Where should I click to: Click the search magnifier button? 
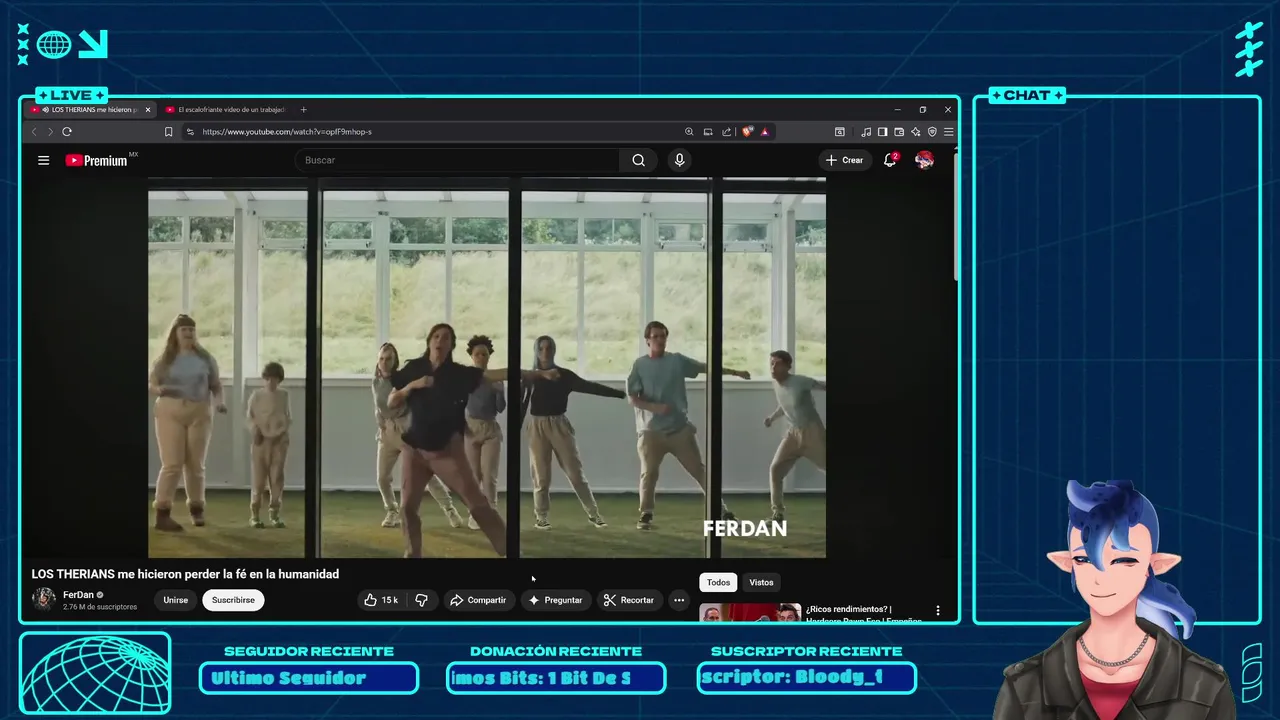pyautogui.click(x=638, y=160)
